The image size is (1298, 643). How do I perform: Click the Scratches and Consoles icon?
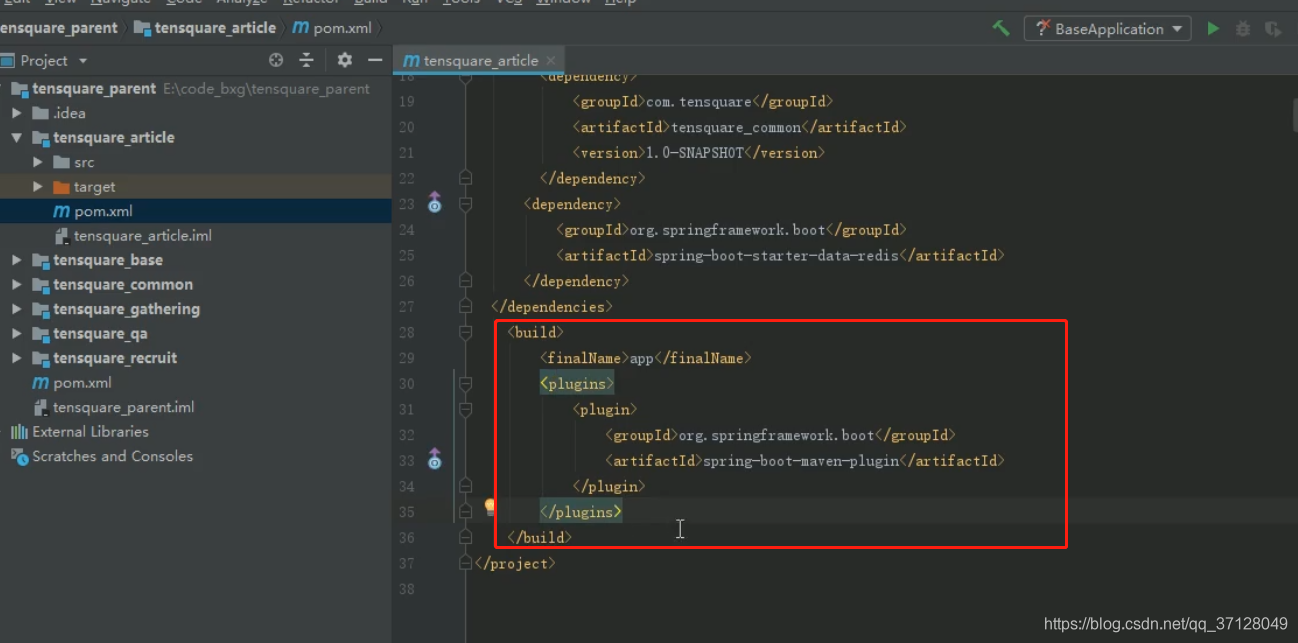[19, 456]
